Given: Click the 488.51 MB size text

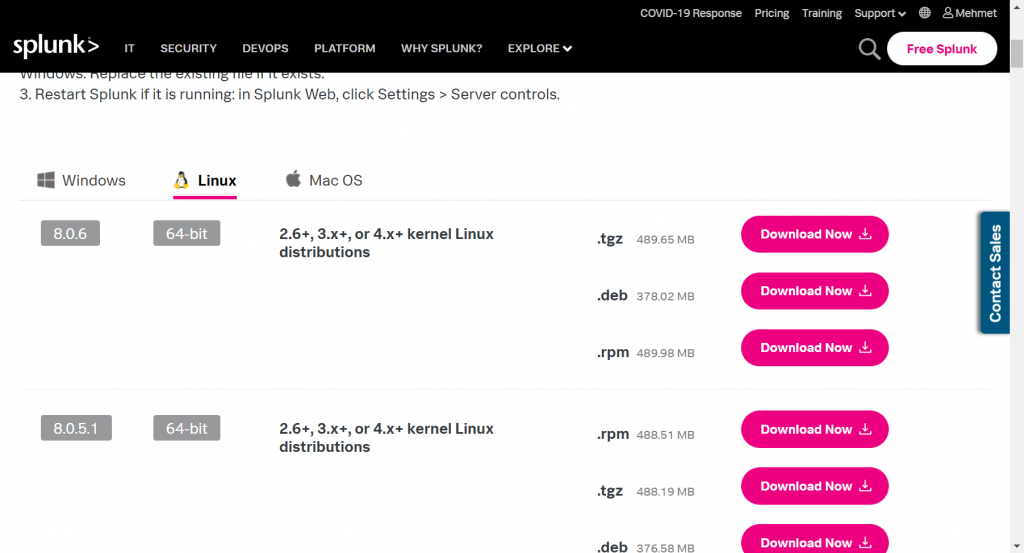Looking at the screenshot, I should (665, 435).
